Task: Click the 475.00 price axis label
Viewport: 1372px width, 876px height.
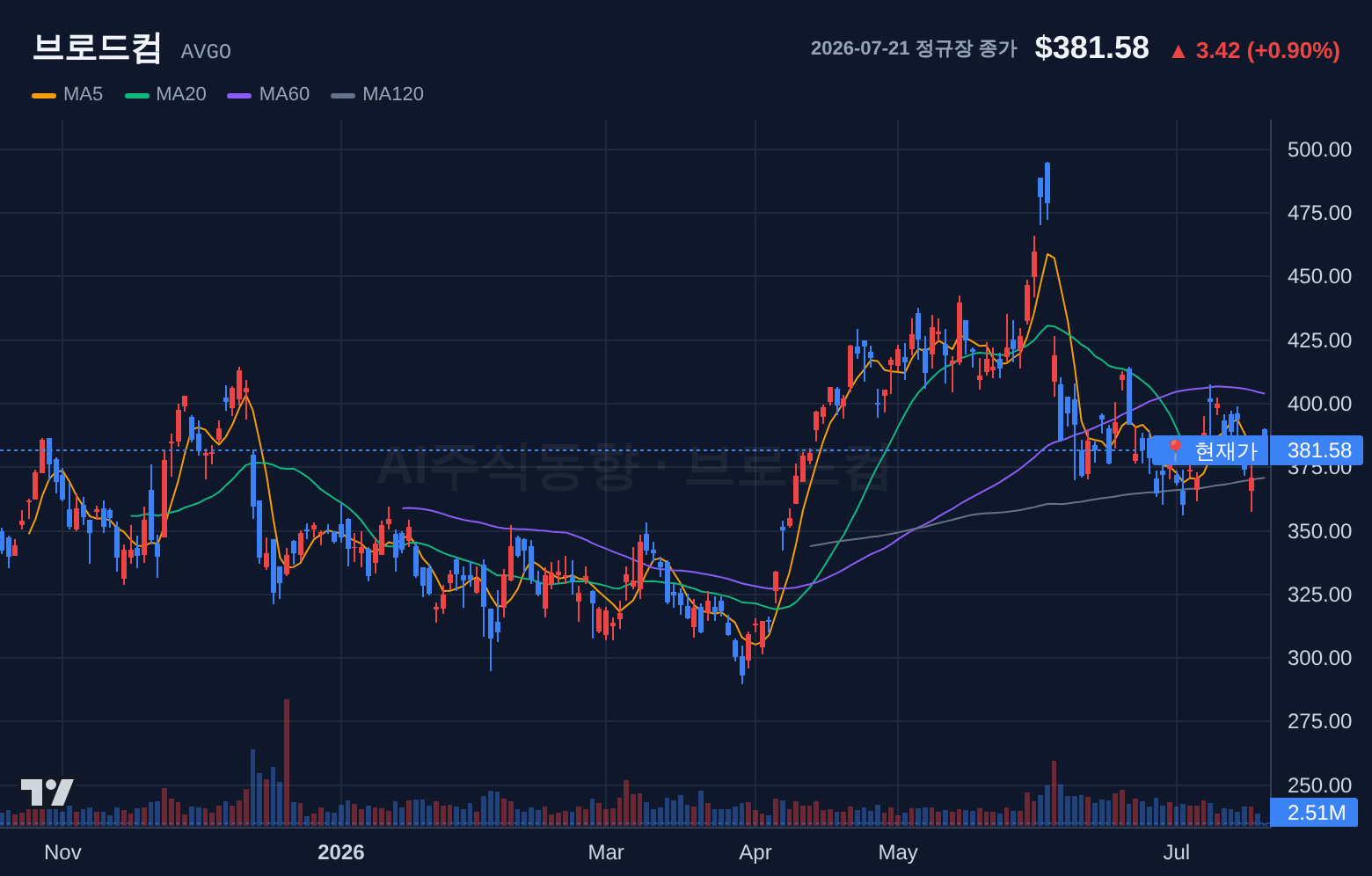Action: (x=1319, y=213)
